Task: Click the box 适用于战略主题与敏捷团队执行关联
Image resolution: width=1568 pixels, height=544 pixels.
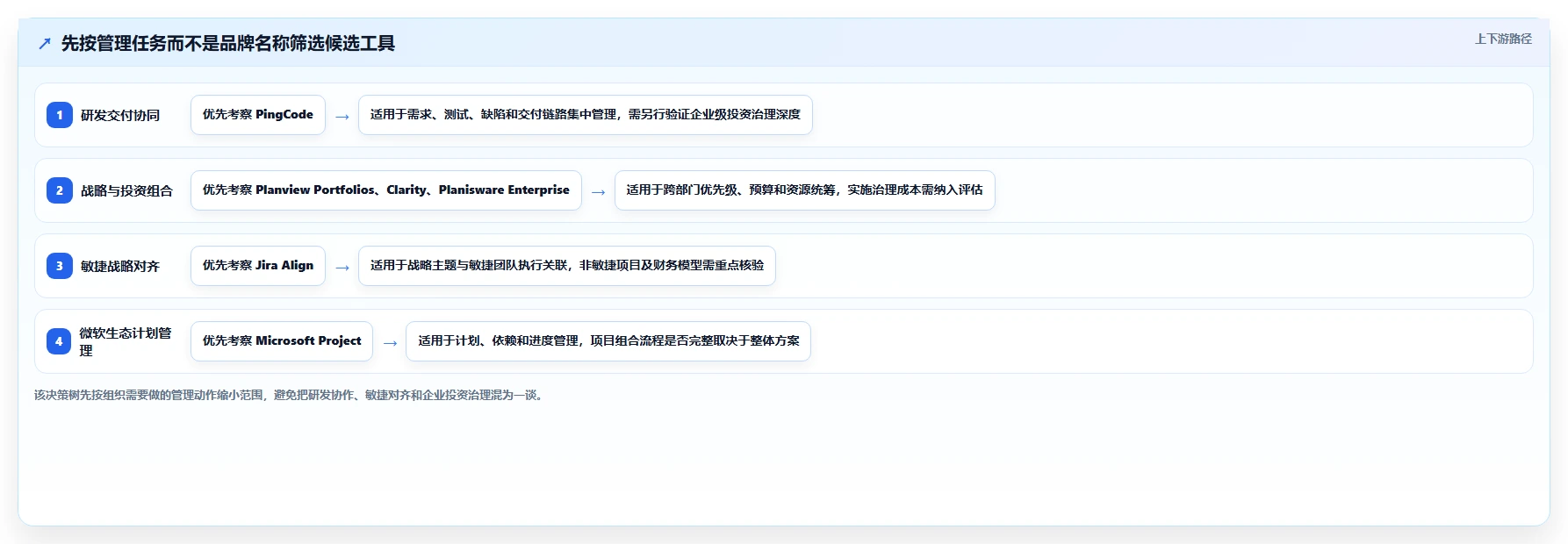Action: pyautogui.click(x=567, y=266)
